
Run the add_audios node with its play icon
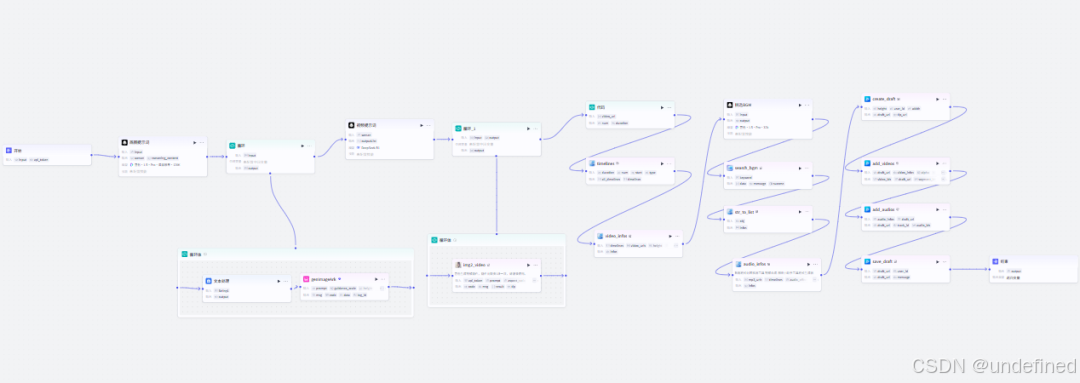pos(937,209)
